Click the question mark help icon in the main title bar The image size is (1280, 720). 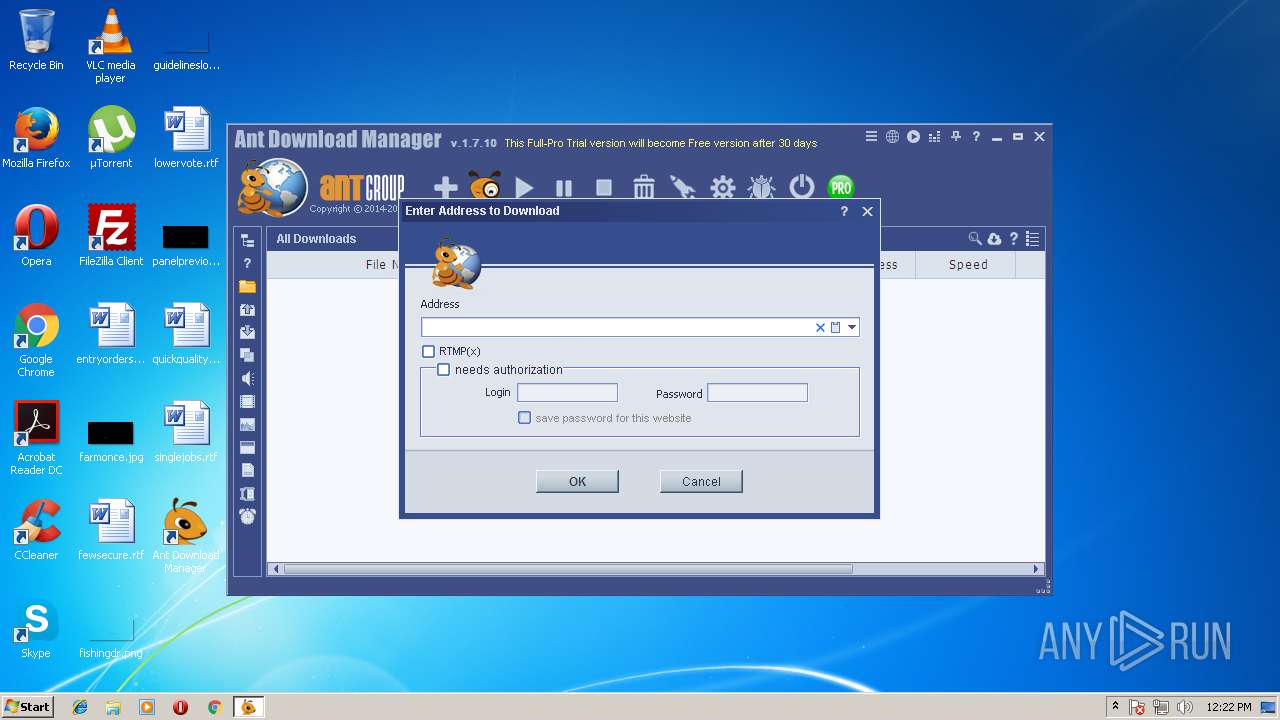point(976,137)
